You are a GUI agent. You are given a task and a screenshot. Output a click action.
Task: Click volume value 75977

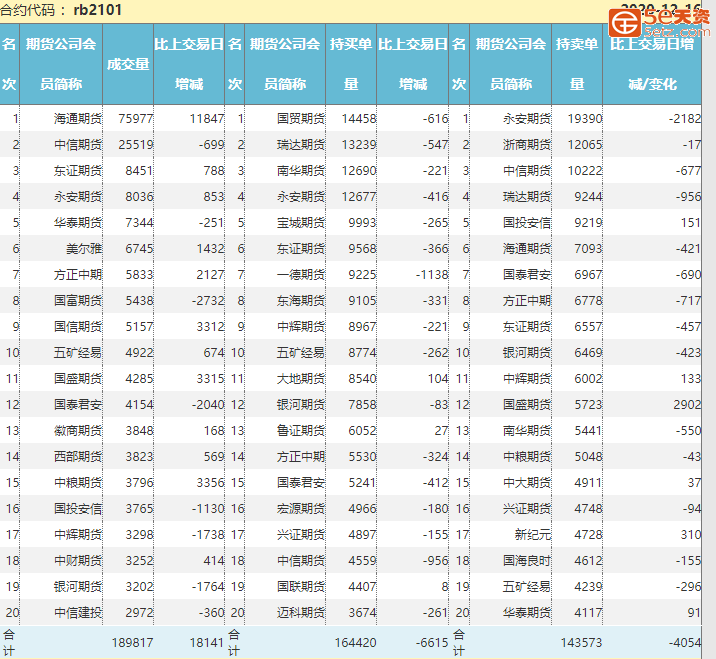(x=136, y=119)
